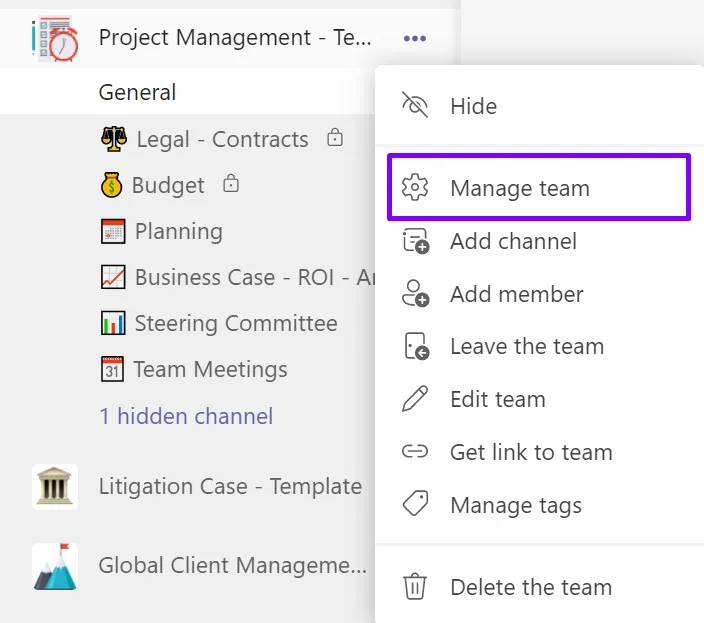
Task: Select Leave the team option
Action: [539, 347]
